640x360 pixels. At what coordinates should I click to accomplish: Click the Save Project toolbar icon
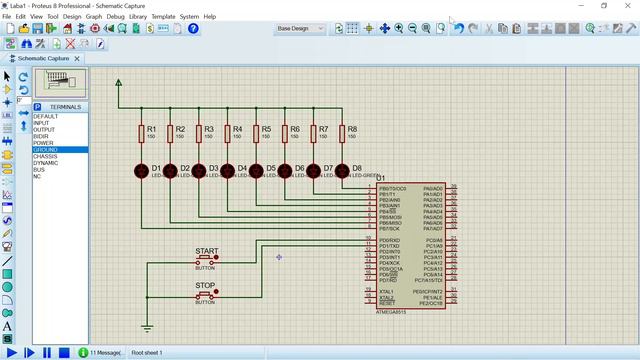(x=38, y=29)
